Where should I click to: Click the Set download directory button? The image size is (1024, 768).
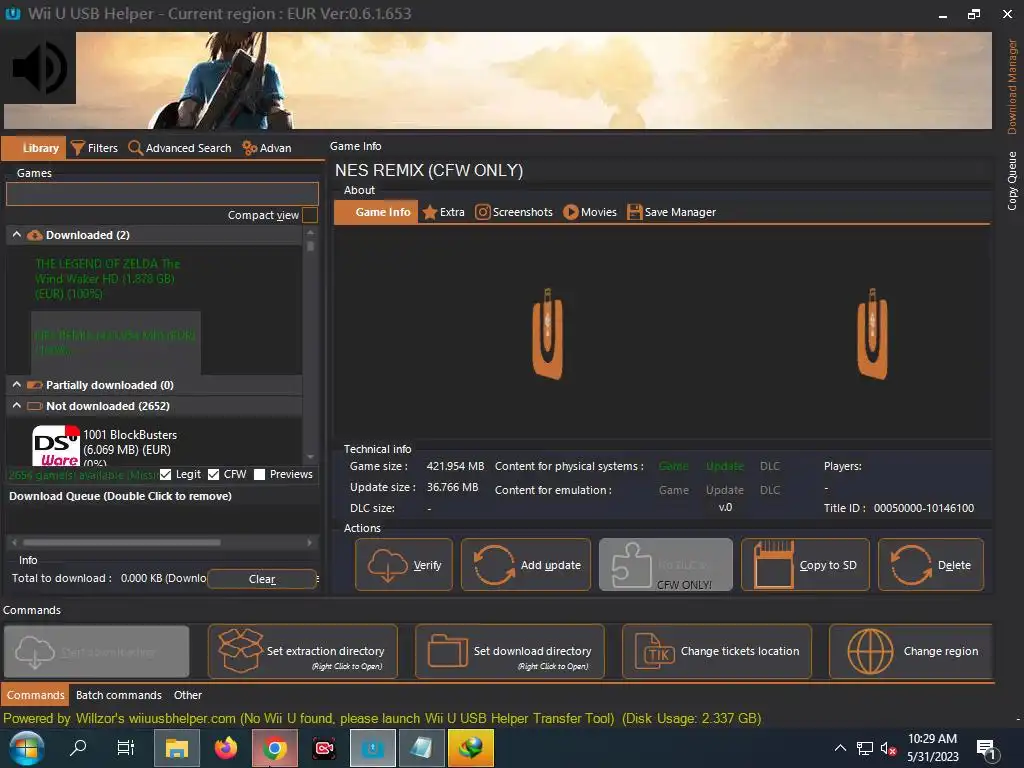(509, 652)
